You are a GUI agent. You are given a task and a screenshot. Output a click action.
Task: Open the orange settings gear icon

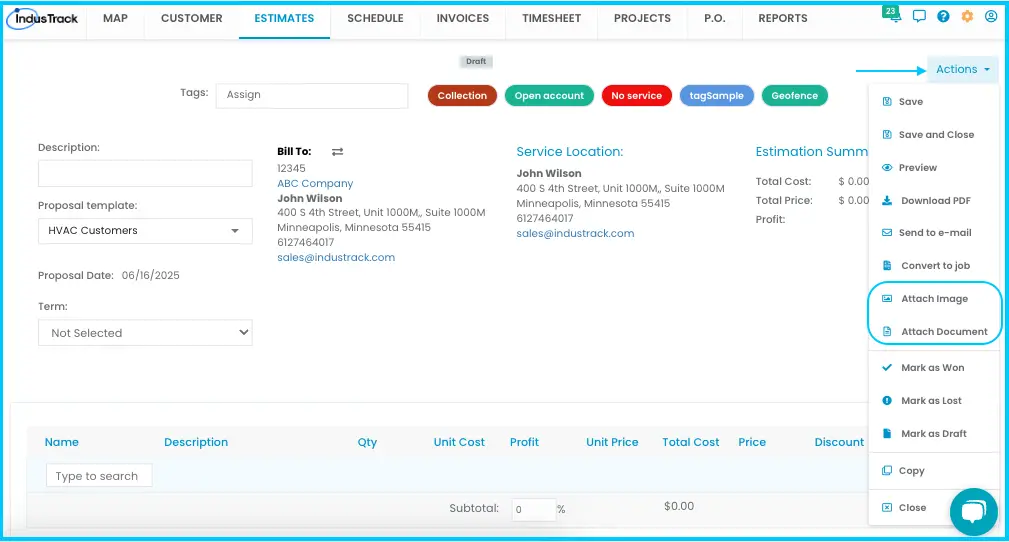point(967,17)
